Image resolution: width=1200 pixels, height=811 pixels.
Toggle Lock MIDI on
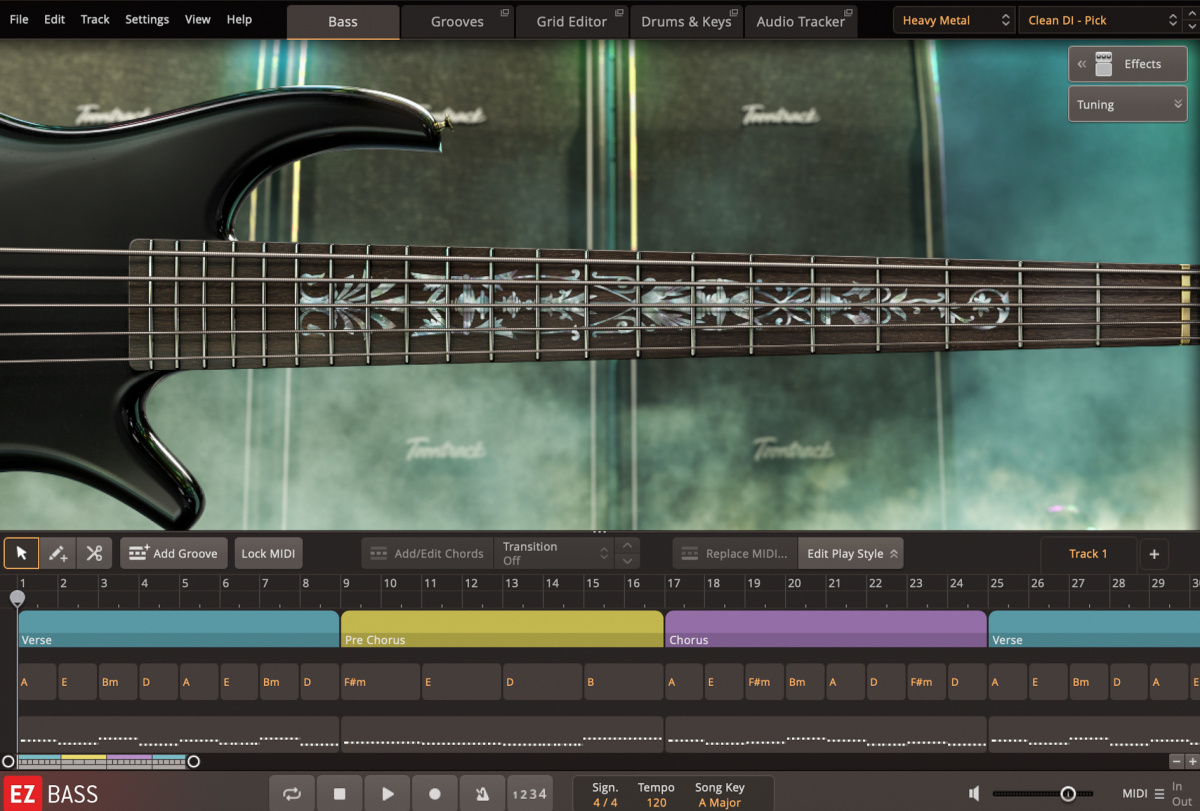click(x=268, y=553)
